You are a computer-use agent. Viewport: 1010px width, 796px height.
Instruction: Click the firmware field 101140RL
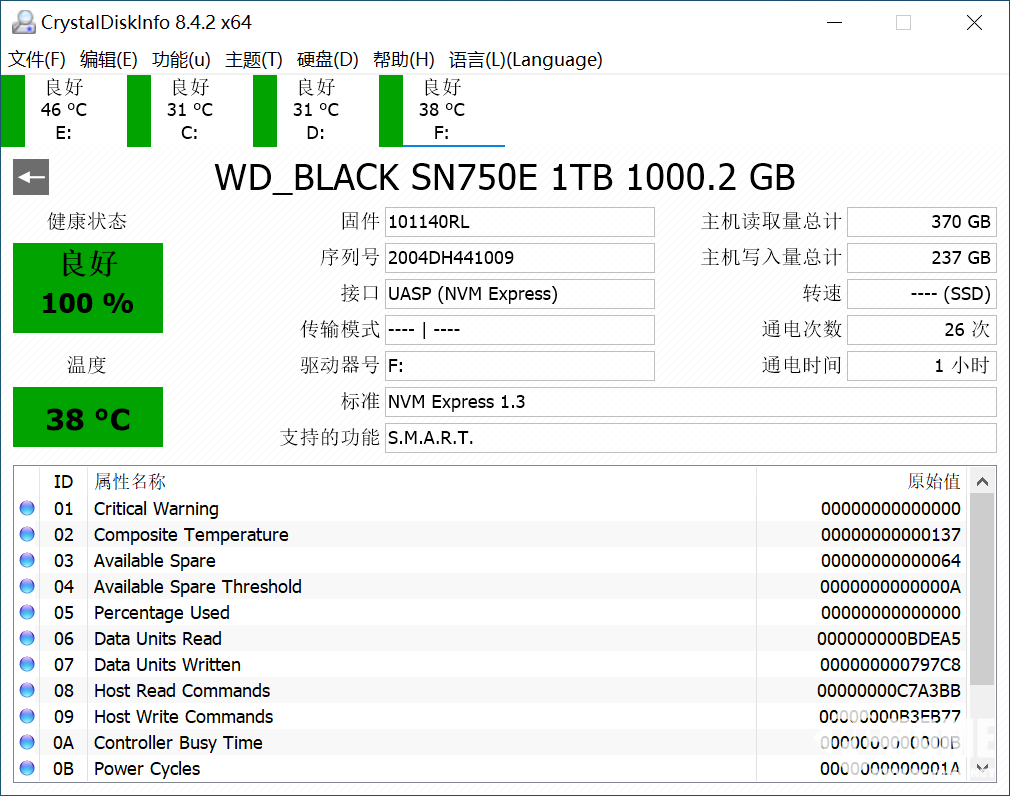coord(520,222)
